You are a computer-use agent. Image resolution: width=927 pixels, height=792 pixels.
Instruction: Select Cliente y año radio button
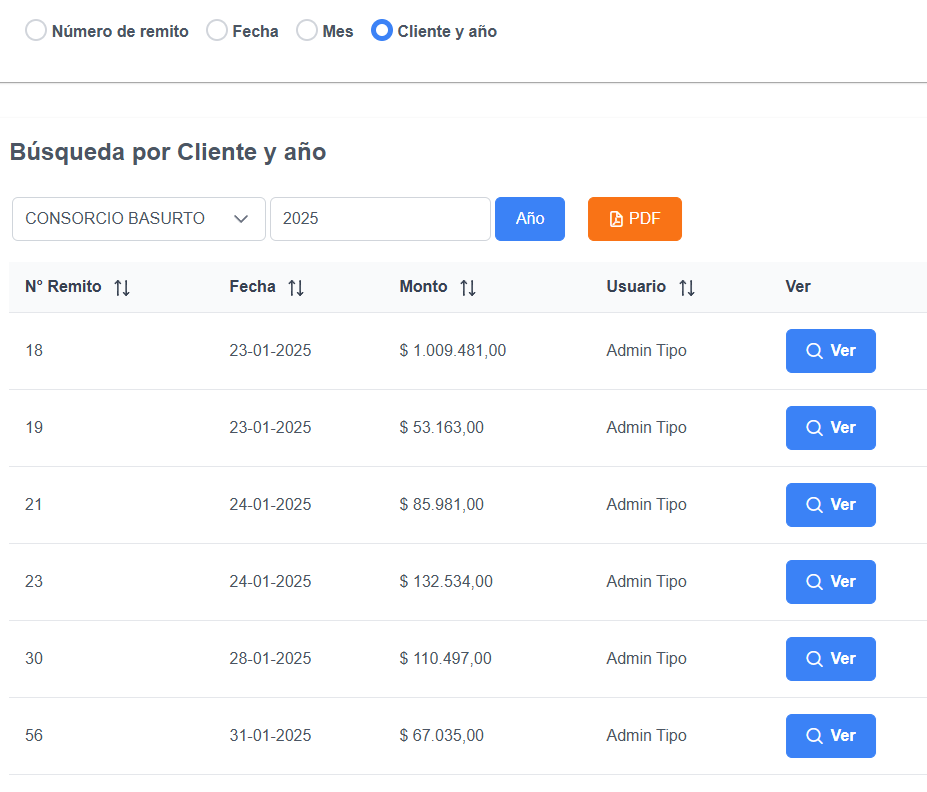click(x=381, y=31)
